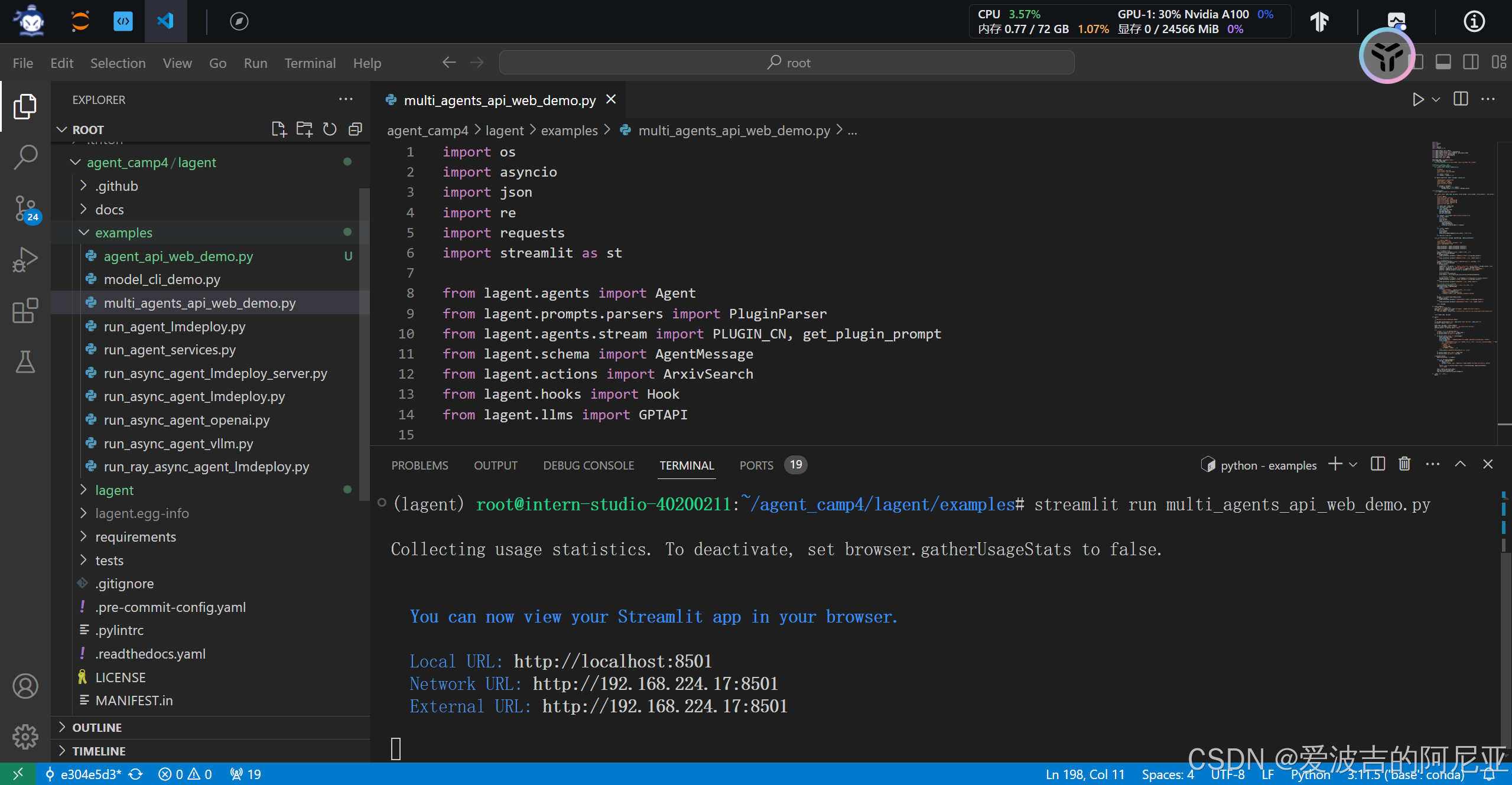Switch to the PORTS tab
This screenshot has width=1512, height=785.
756,465
